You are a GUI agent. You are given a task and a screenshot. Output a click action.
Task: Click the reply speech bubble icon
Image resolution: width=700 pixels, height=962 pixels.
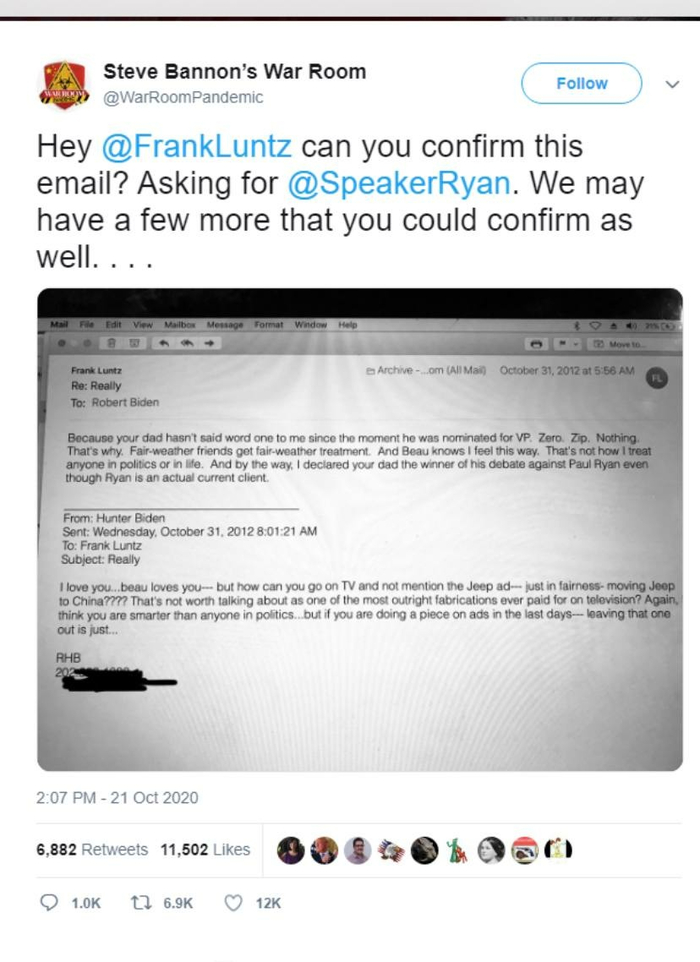[x=49, y=903]
